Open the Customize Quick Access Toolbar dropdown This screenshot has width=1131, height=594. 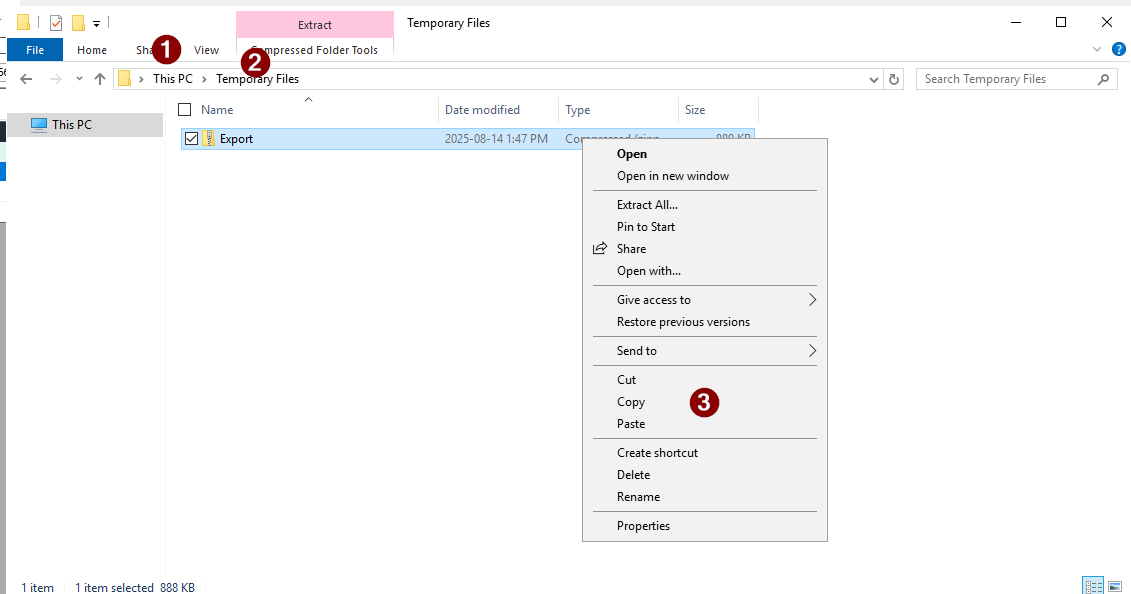(x=97, y=23)
